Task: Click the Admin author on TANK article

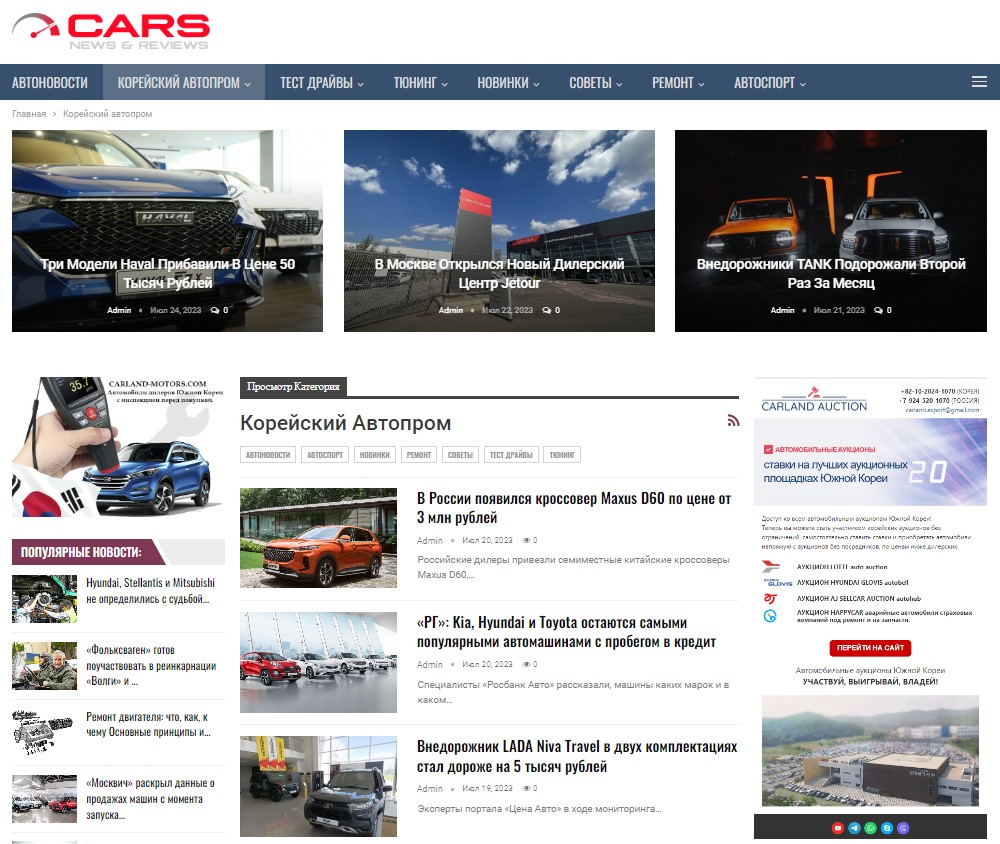Action: [x=783, y=310]
